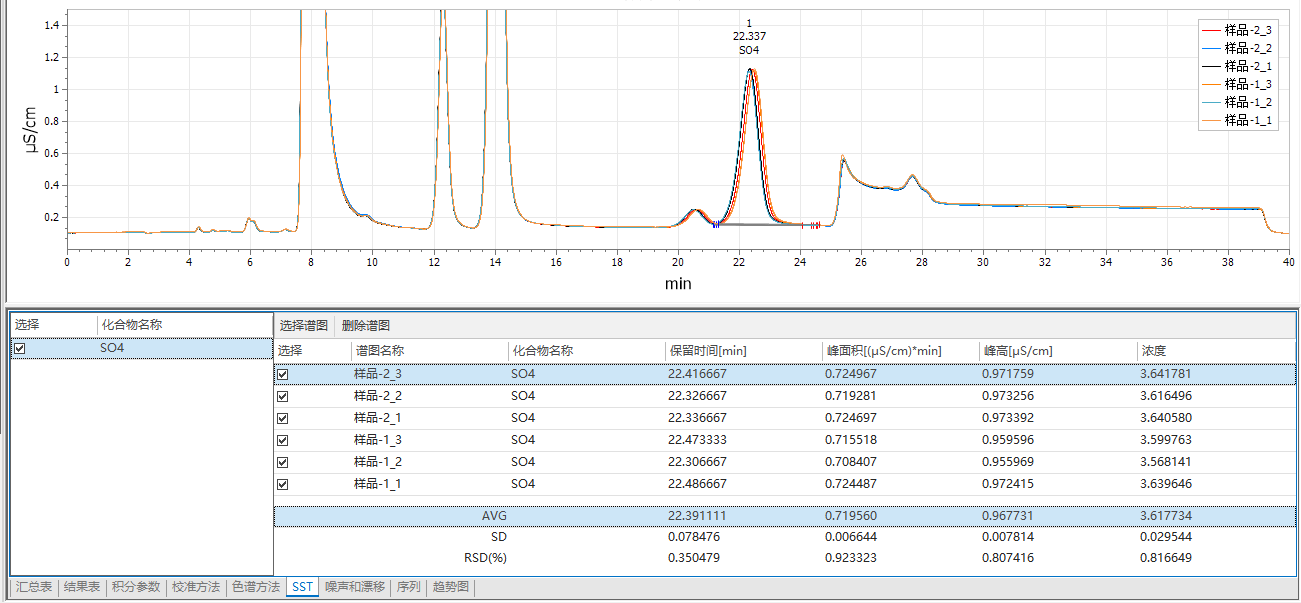Toggle the checkbox for row 样品-1_3

point(283,440)
